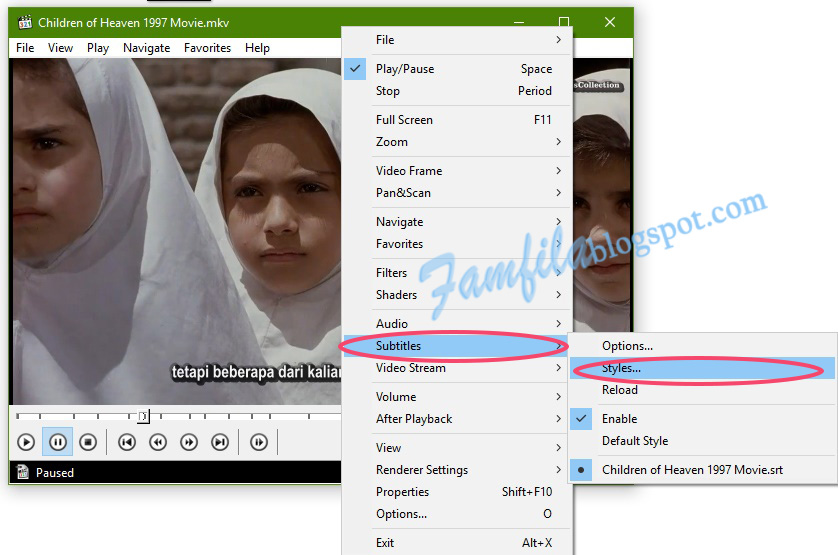Click the Rewind (decrease speed) icon
The height and width of the screenshot is (555, 838).
coord(158,442)
